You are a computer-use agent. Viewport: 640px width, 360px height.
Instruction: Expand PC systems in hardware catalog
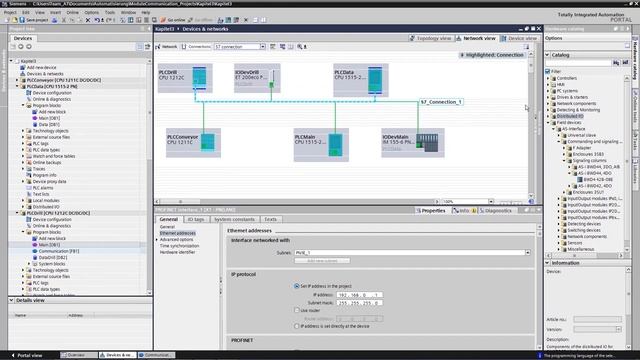pyautogui.click(x=548, y=91)
